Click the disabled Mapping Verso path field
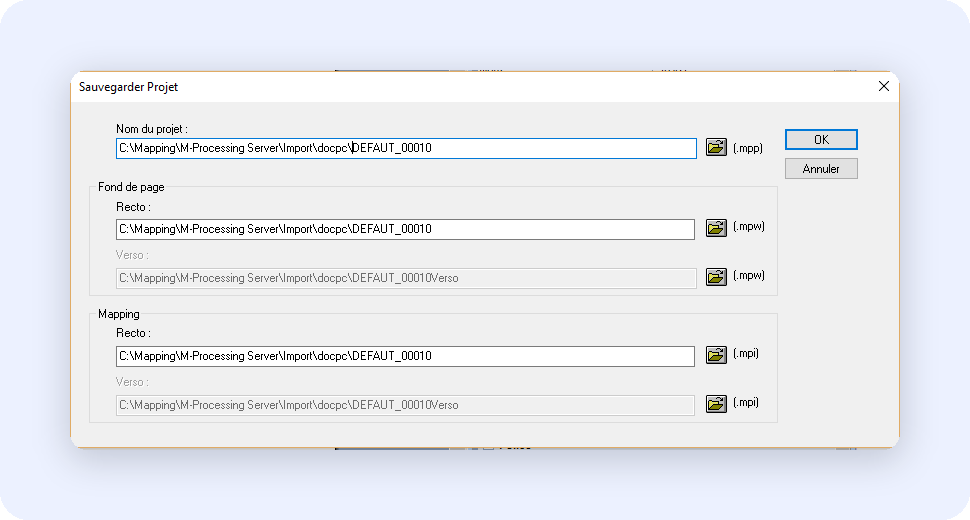This screenshot has height=520, width=970. tap(405, 405)
